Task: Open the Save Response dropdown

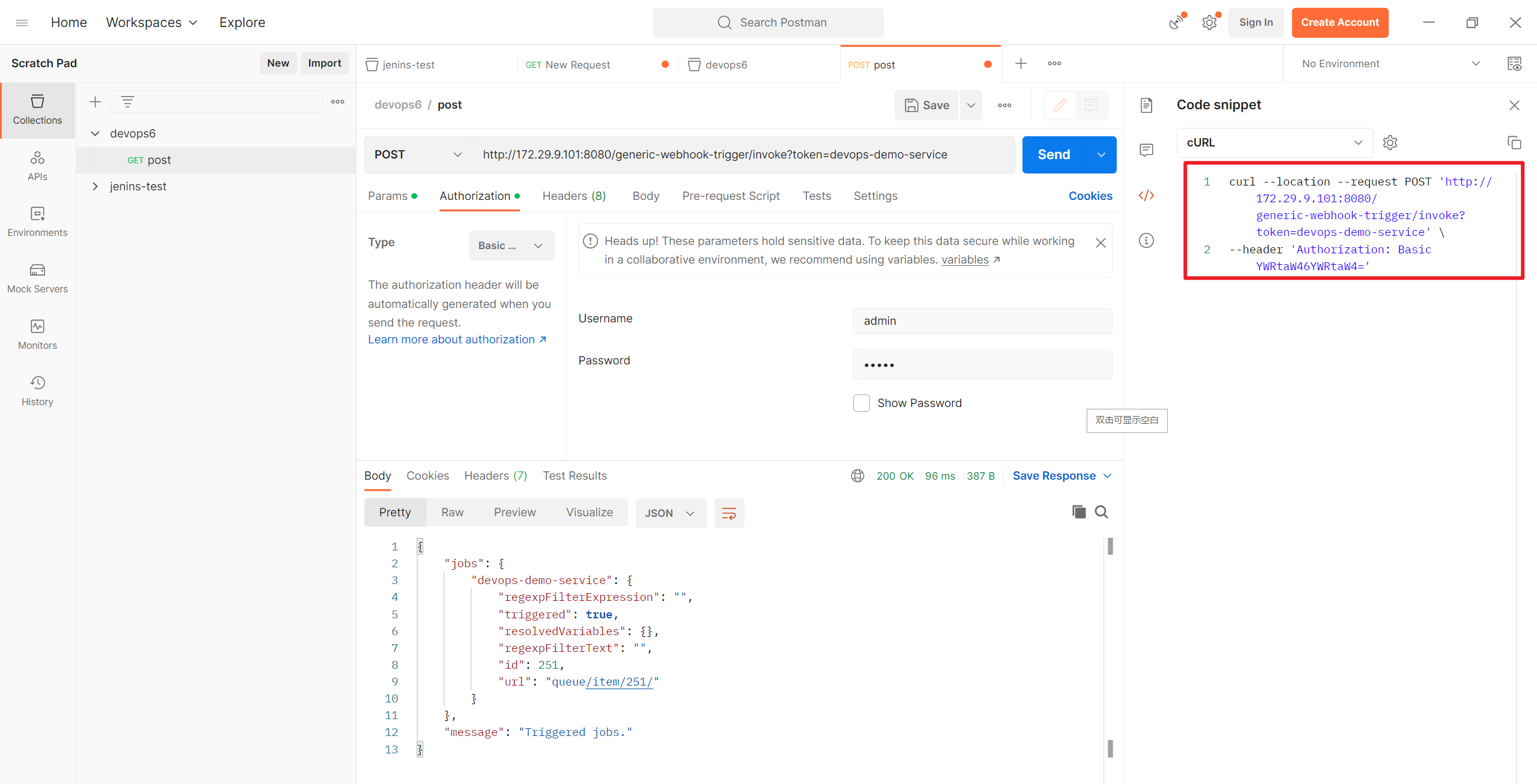Action: pos(1062,476)
